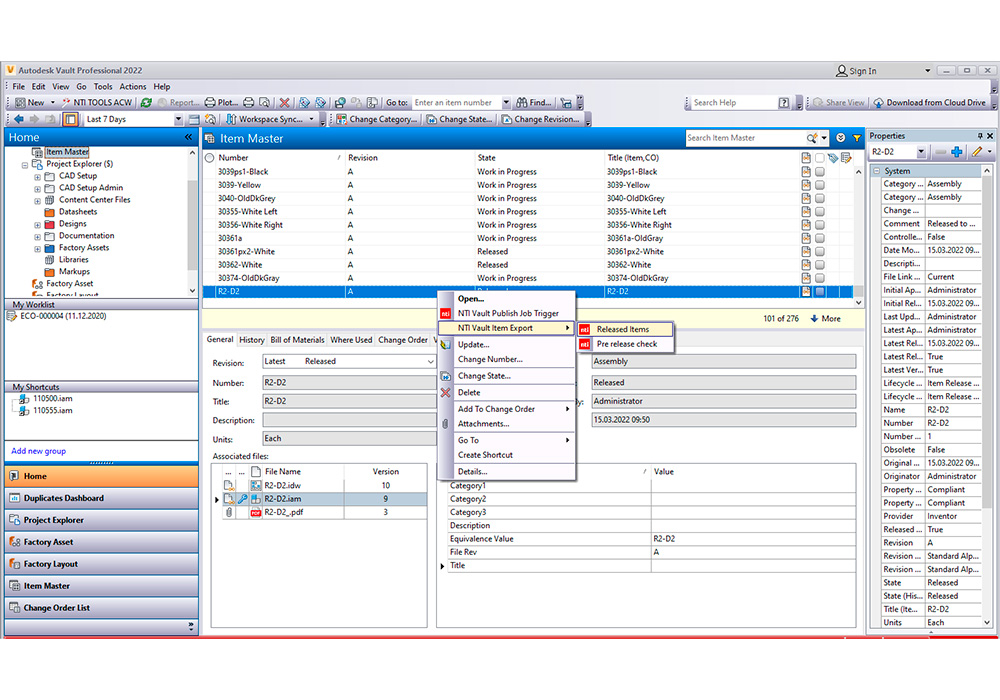Click the blue plus icon in Properties panel
The image size is (1000, 700).
click(x=957, y=152)
